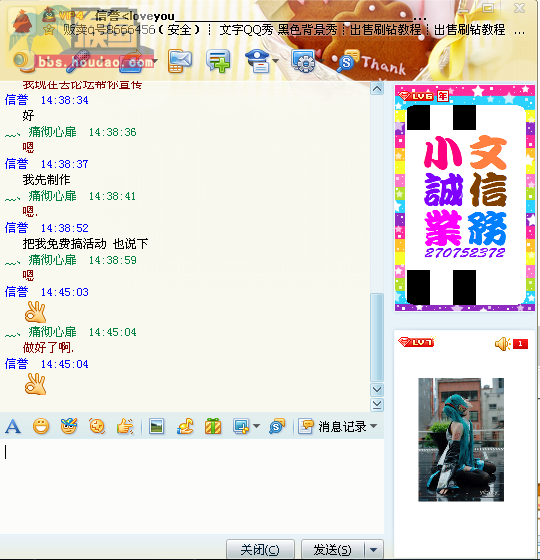Click the LV7 diamond level badge
The width and height of the screenshot is (540, 560).
[x=416, y=342]
